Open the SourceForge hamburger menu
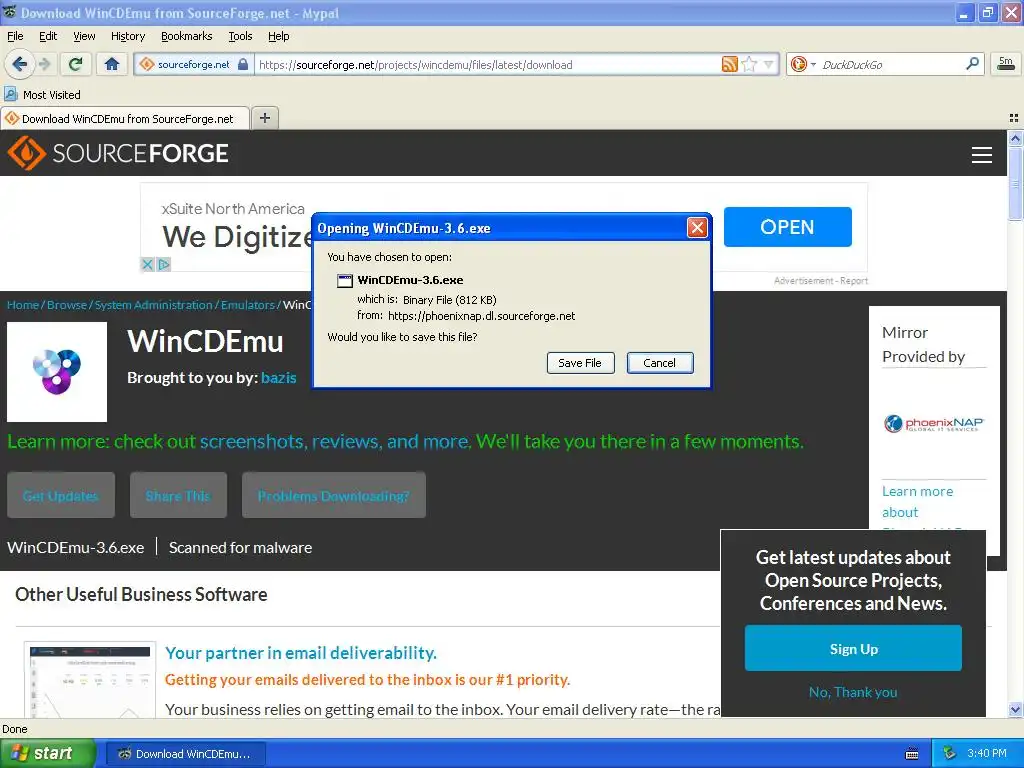Viewport: 1024px width, 768px height. coord(982,154)
